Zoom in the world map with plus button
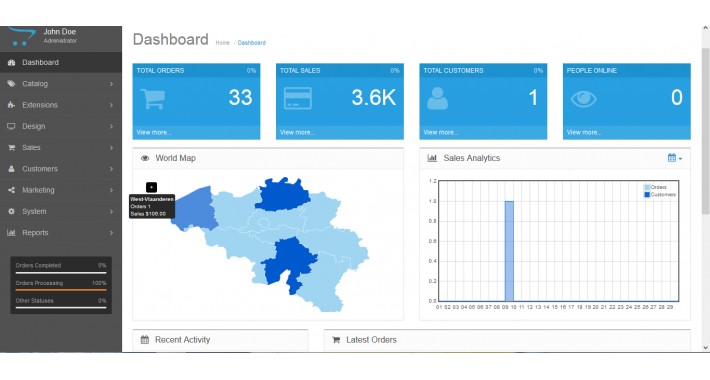Image resolution: width=710 pixels, height=380 pixels. pyautogui.click(x=151, y=187)
